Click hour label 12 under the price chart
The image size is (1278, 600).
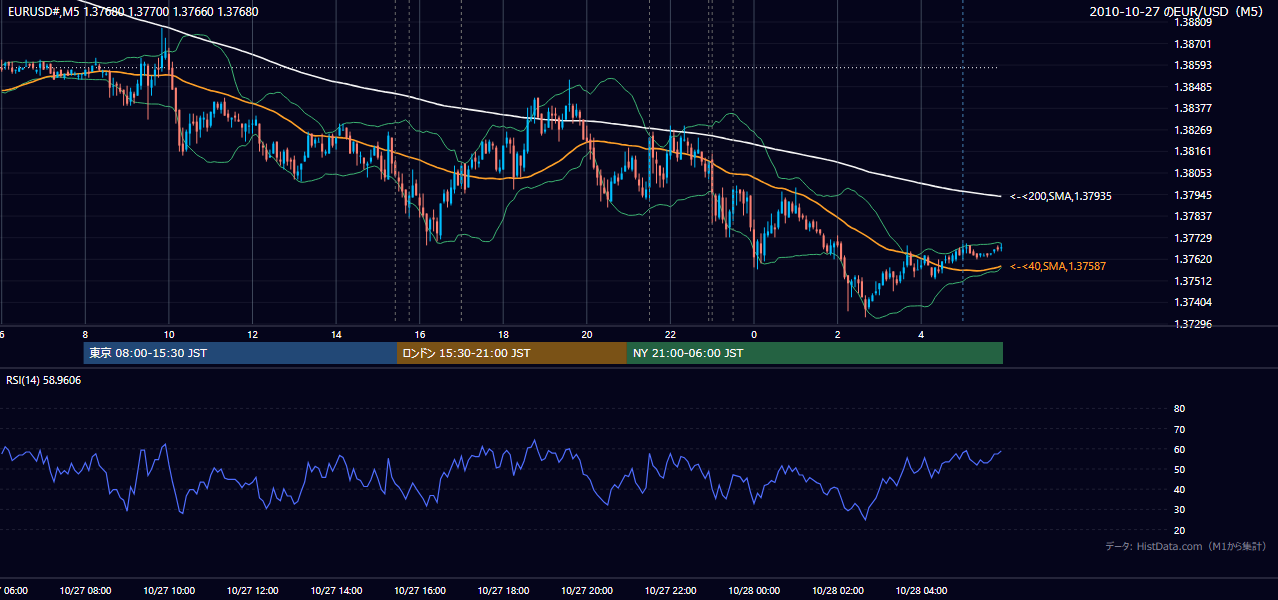pos(252,335)
